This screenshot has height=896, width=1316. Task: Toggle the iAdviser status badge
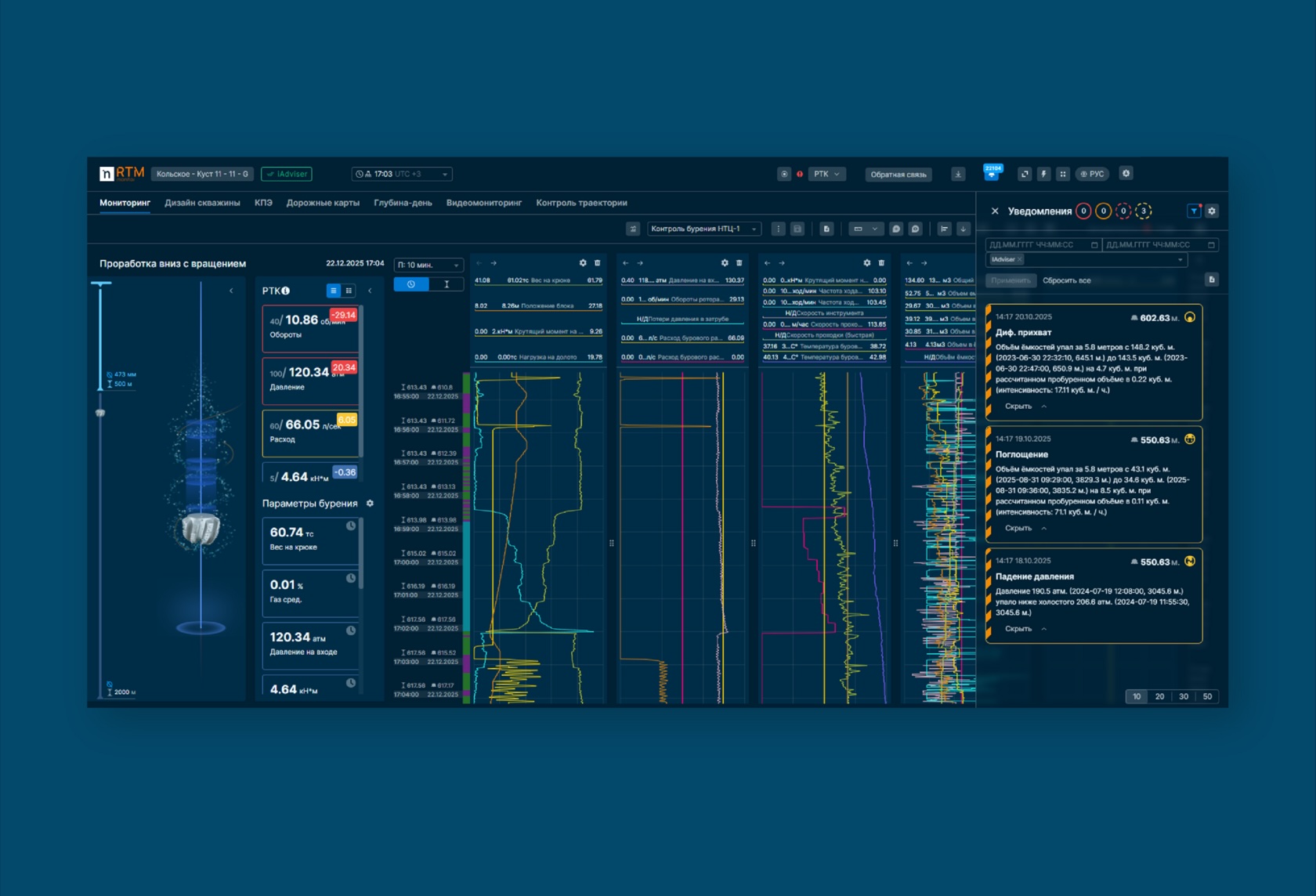pyautogui.click(x=287, y=174)
